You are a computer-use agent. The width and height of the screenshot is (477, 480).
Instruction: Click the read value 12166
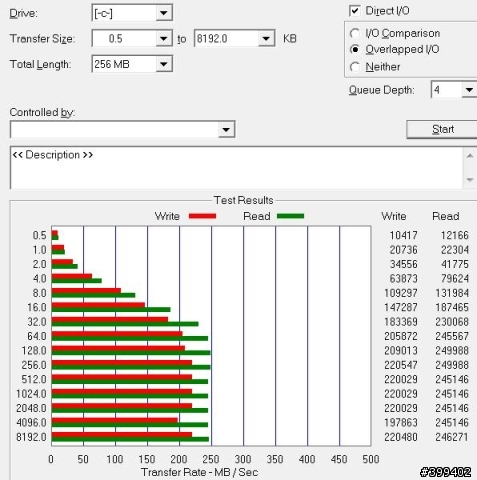pos(455,235)
